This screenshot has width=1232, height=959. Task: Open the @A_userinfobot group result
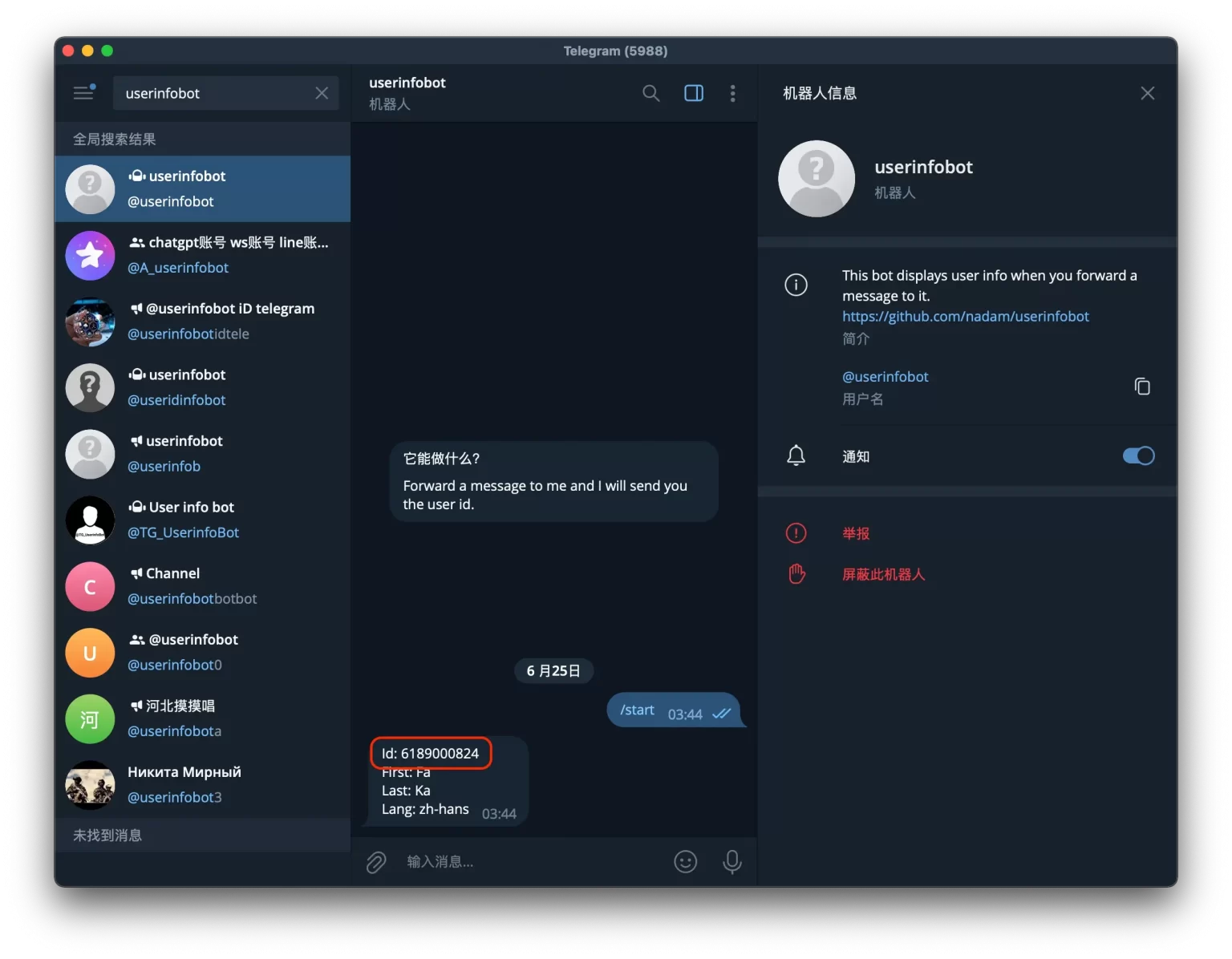point(202,255)
